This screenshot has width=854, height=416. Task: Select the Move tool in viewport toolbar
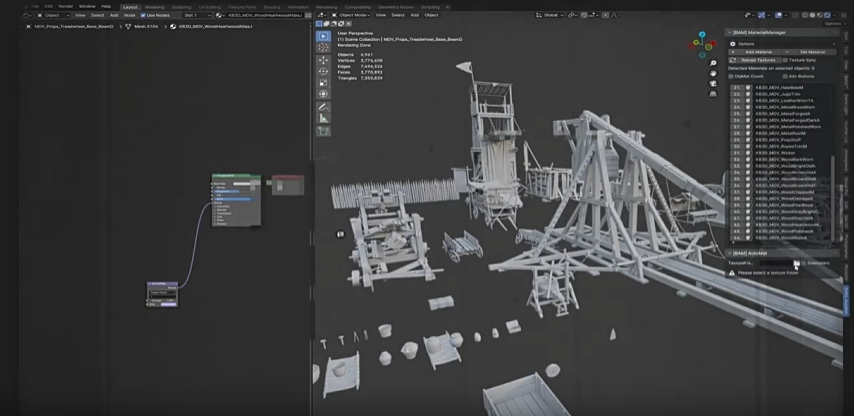tap(323, 60)
